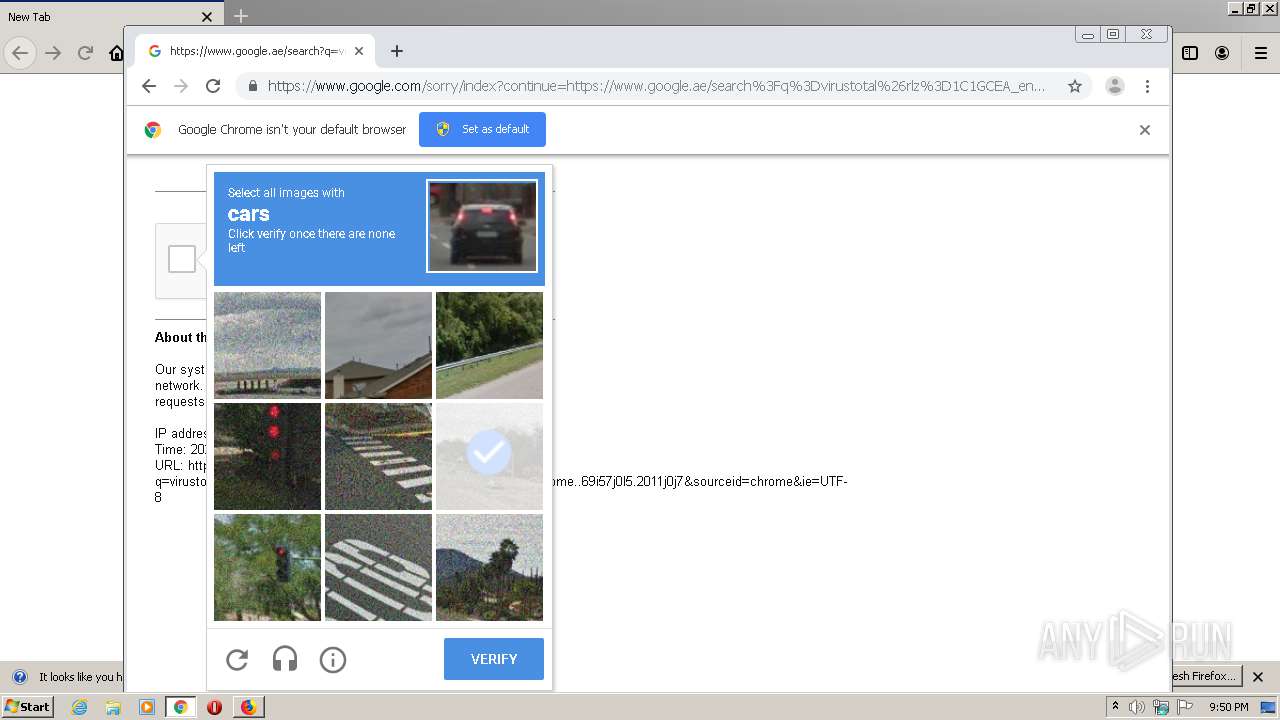Select the house rooftop image tile

378,345
